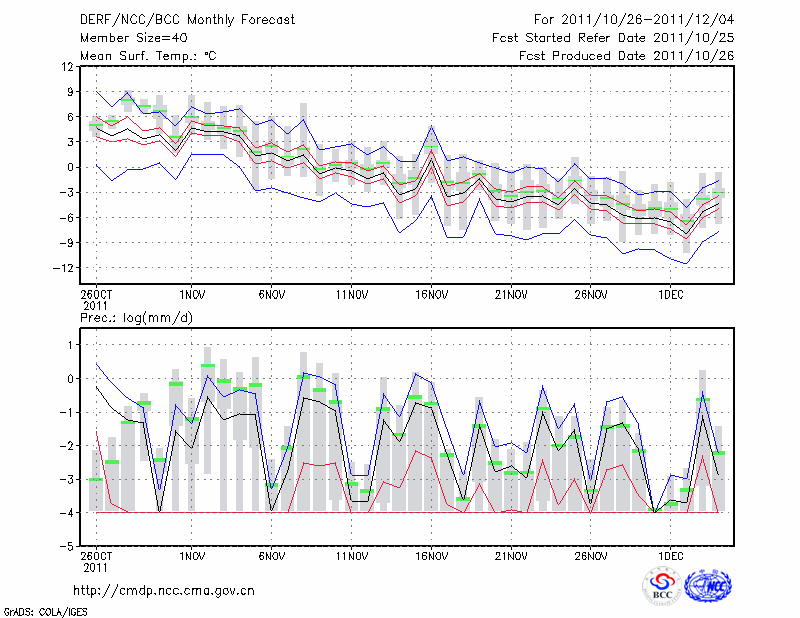Click the Fcst Produced Date line
Viewport: 800px width, 618px height.
tap(626, 56)
